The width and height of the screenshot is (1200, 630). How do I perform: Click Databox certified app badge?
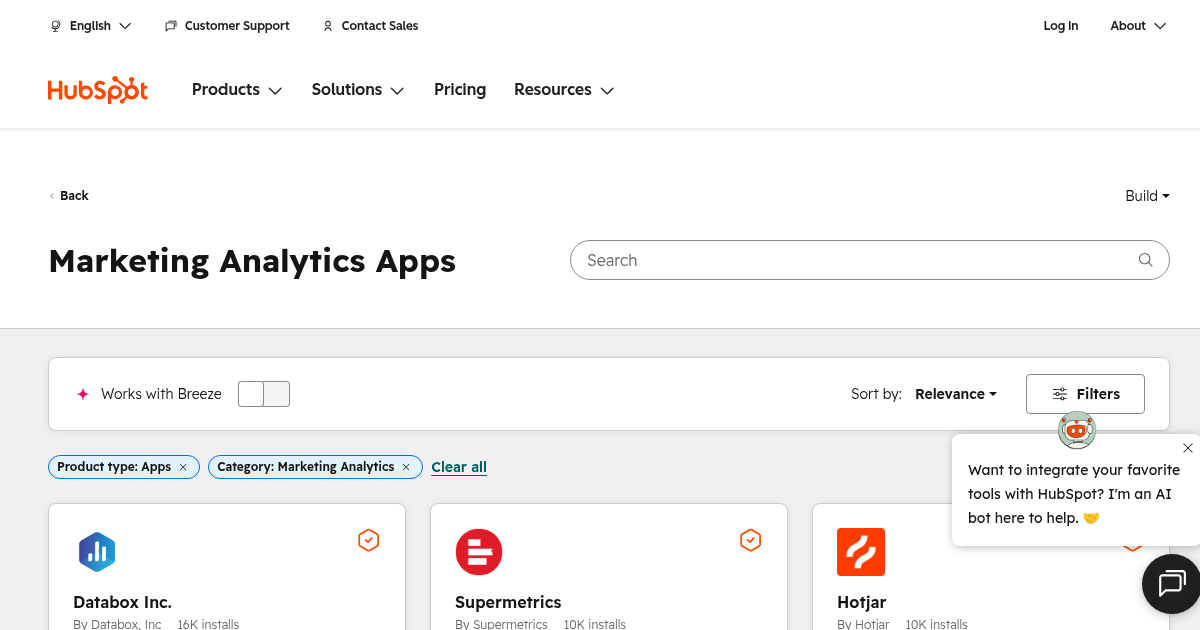[x=369, y=541]
